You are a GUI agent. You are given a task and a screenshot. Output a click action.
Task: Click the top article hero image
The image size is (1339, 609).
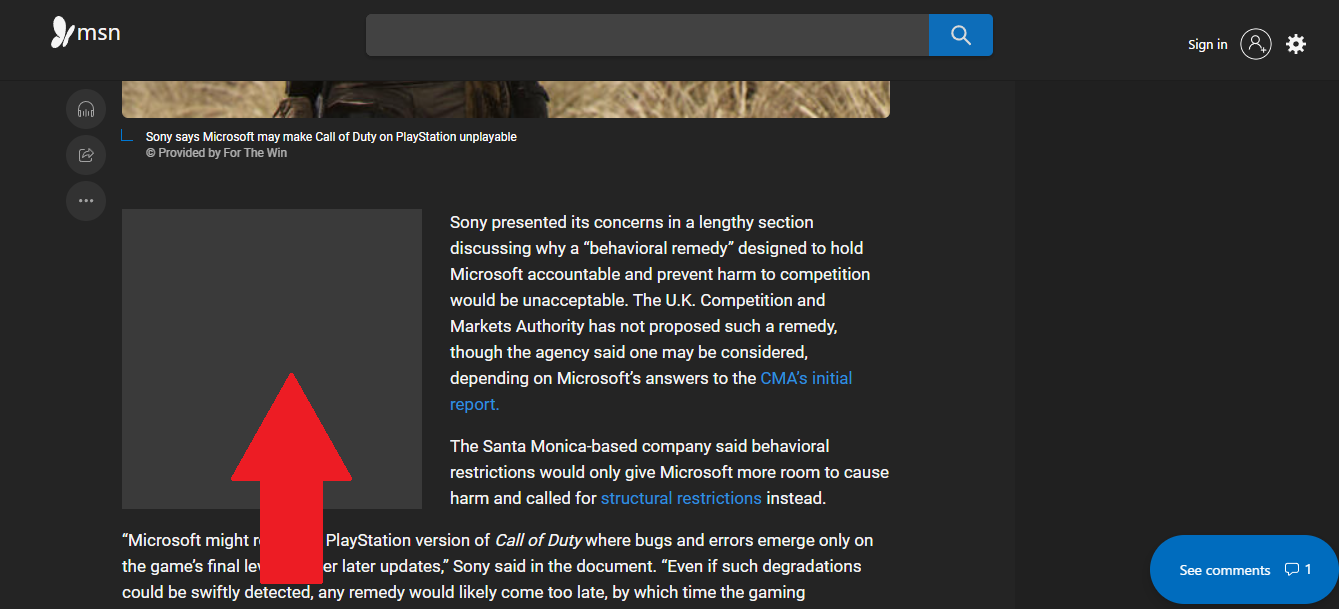tap(505, 90)
